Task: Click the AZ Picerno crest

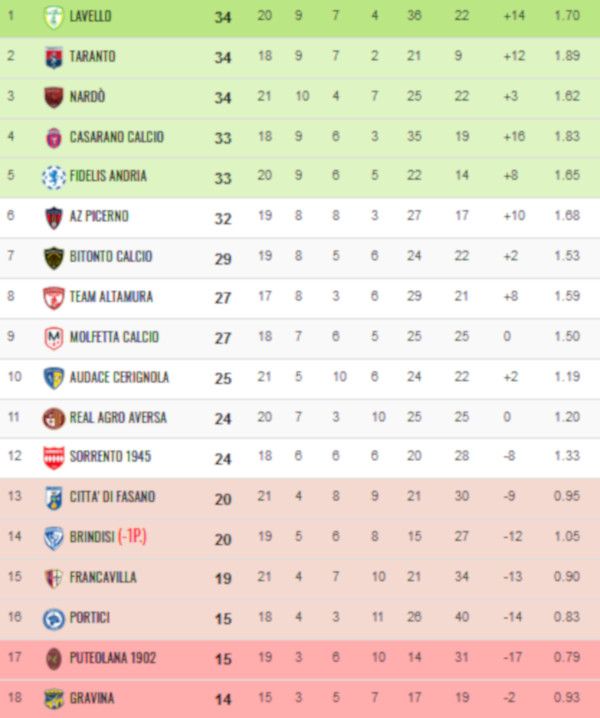Action: (x=54, y=218)
